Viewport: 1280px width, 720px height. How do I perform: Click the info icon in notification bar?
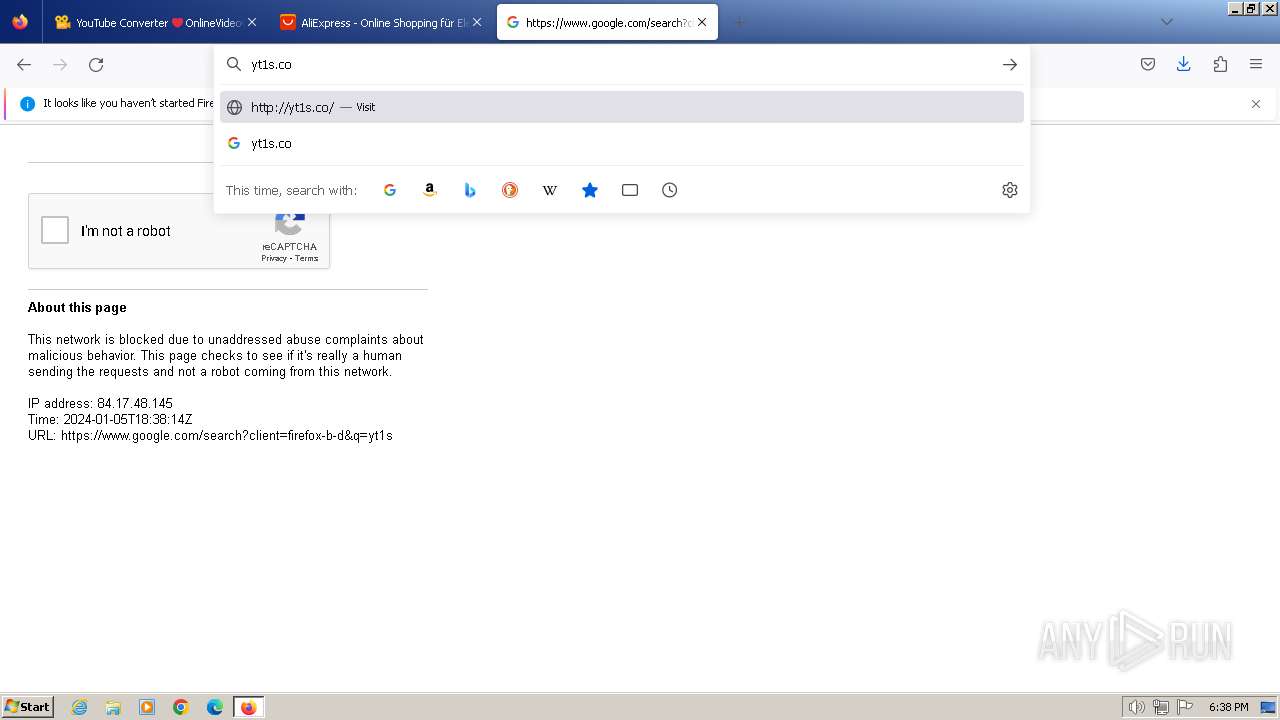point(28,104)
